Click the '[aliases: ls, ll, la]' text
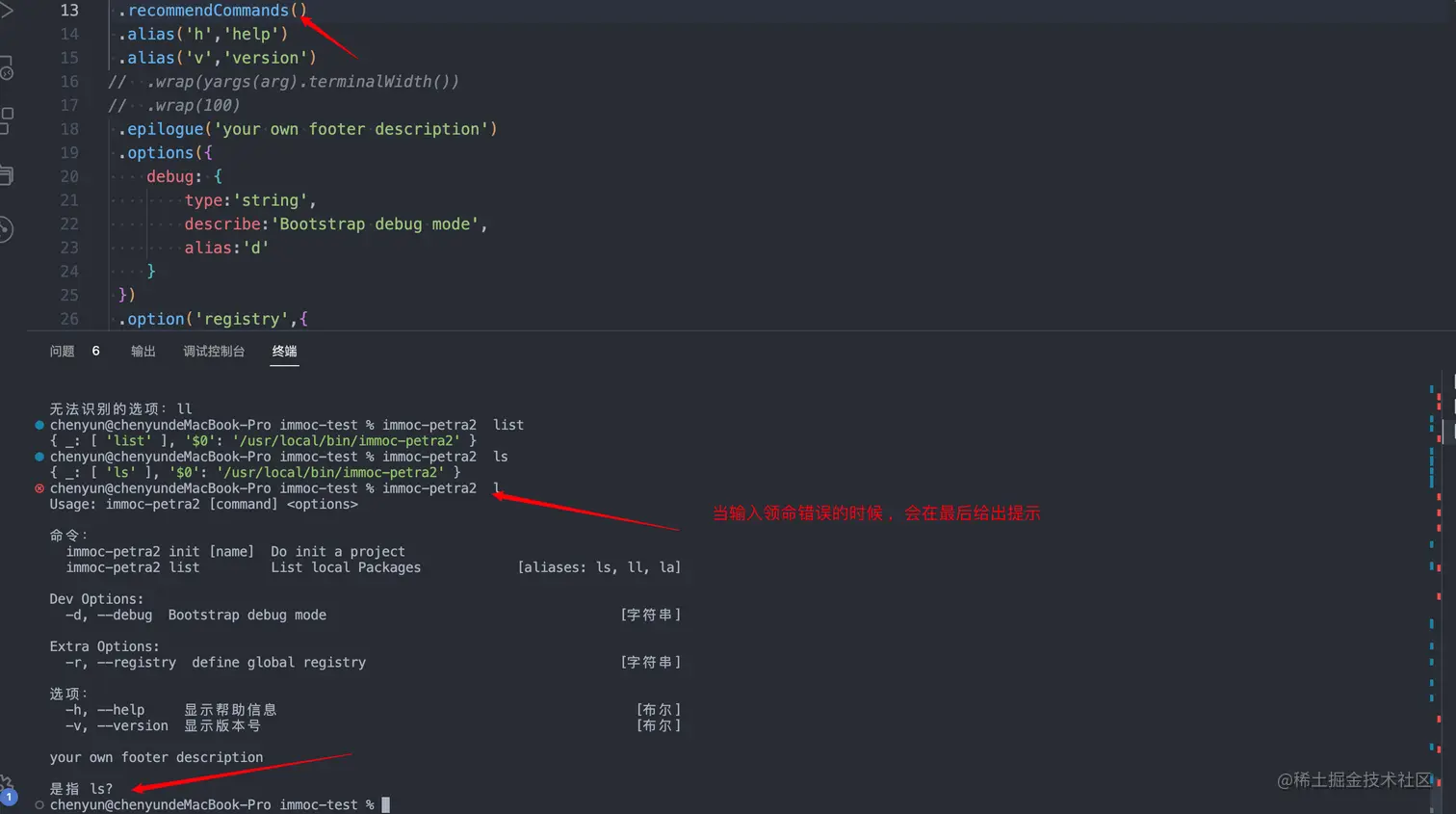The image size is (1456, 814). [599, 567]
